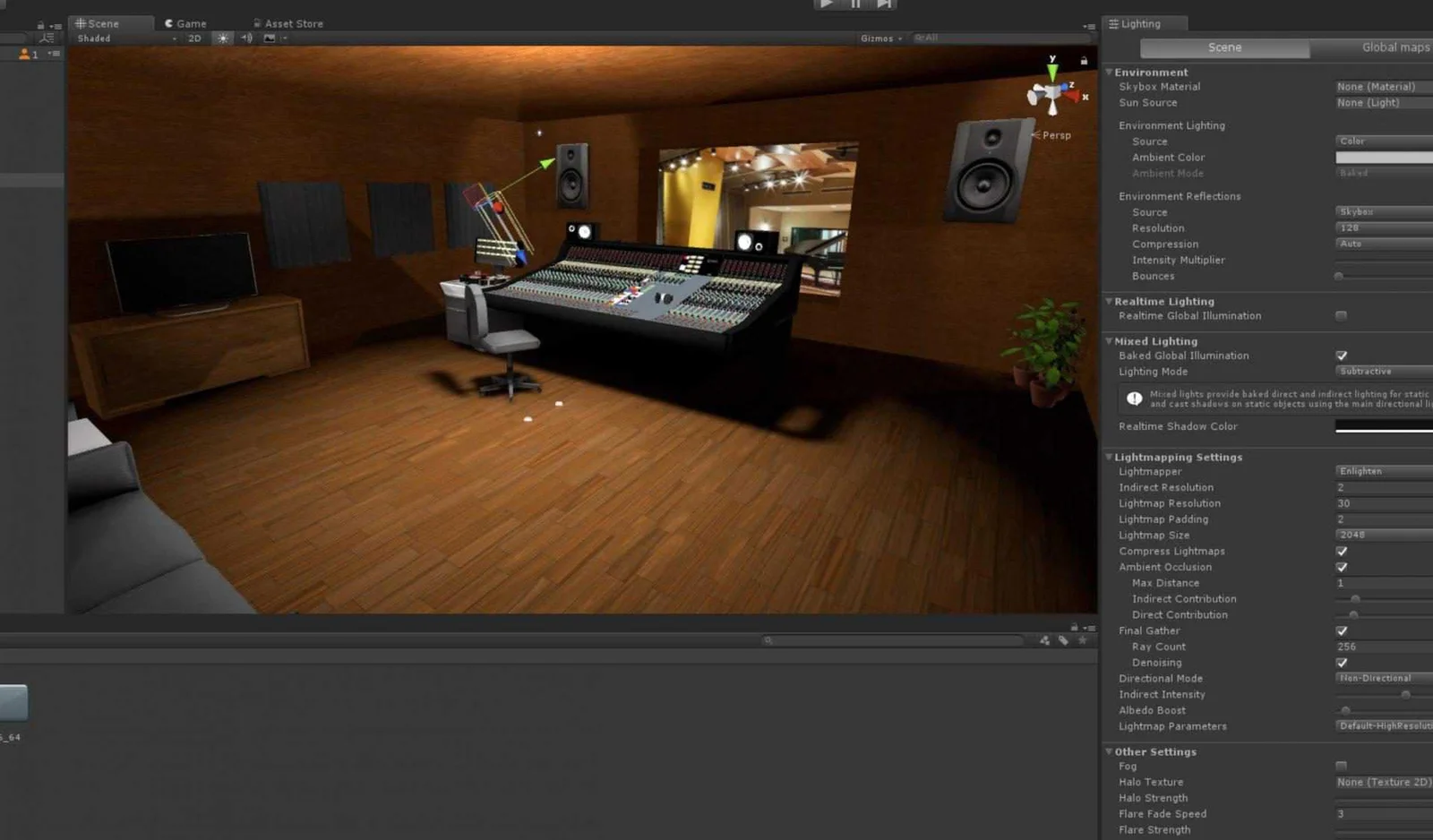
Task: Toggle scene lighting with the sun icon
Action: point(222,39)
